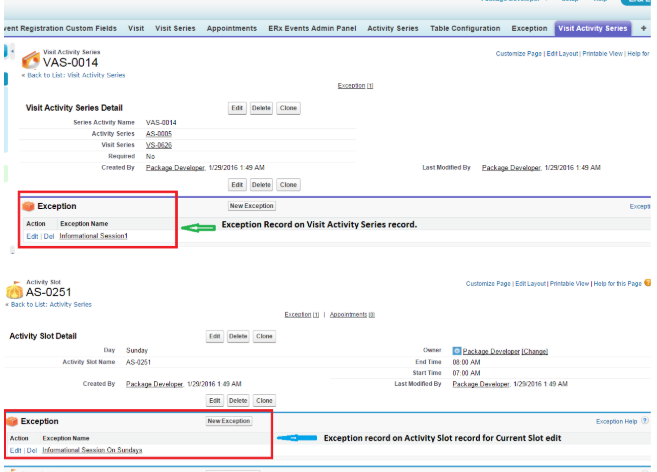Open the Exception Help question-mark icon

click(644, 422)
